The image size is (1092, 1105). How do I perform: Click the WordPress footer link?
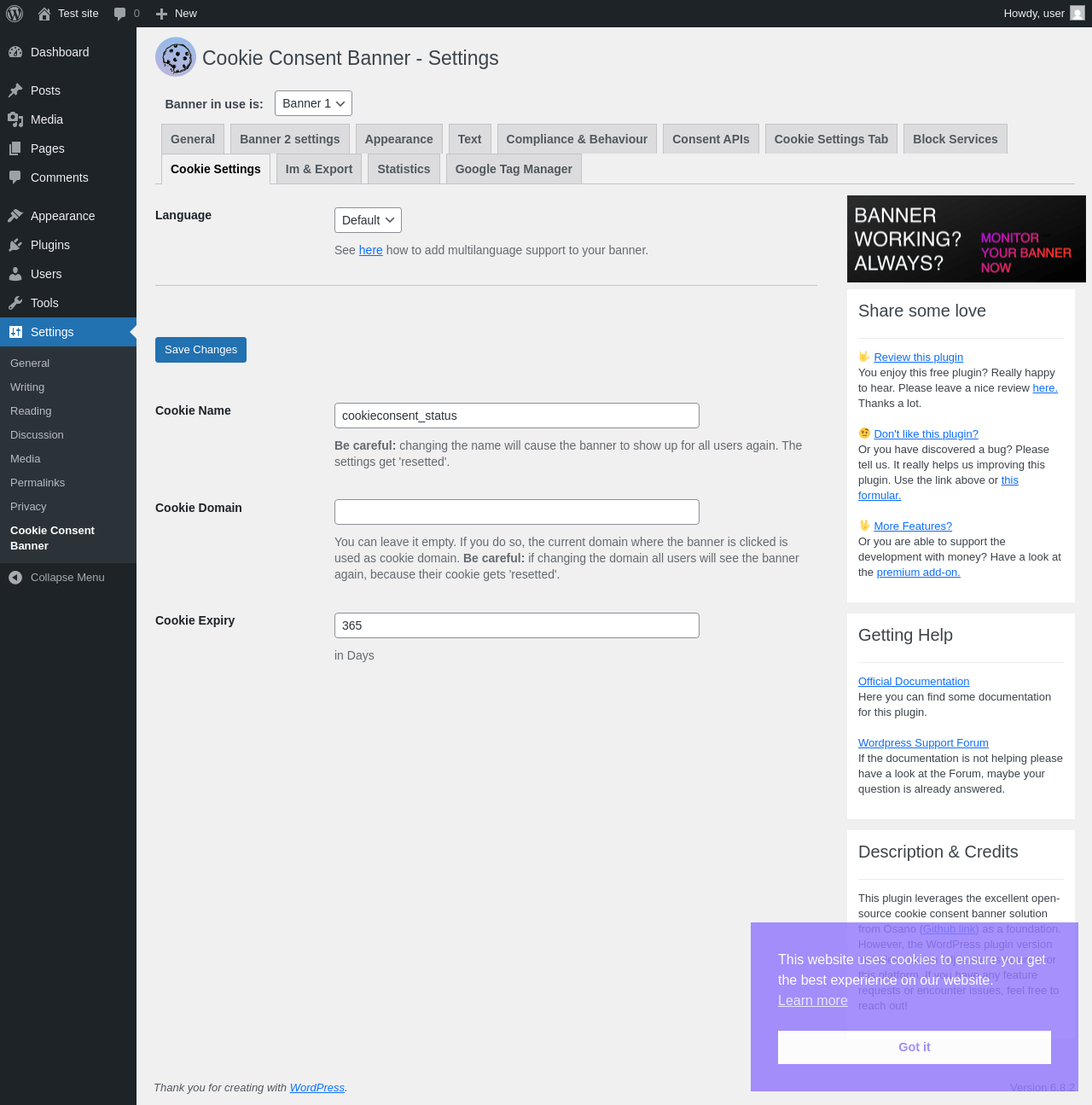tap(317, 1088)
